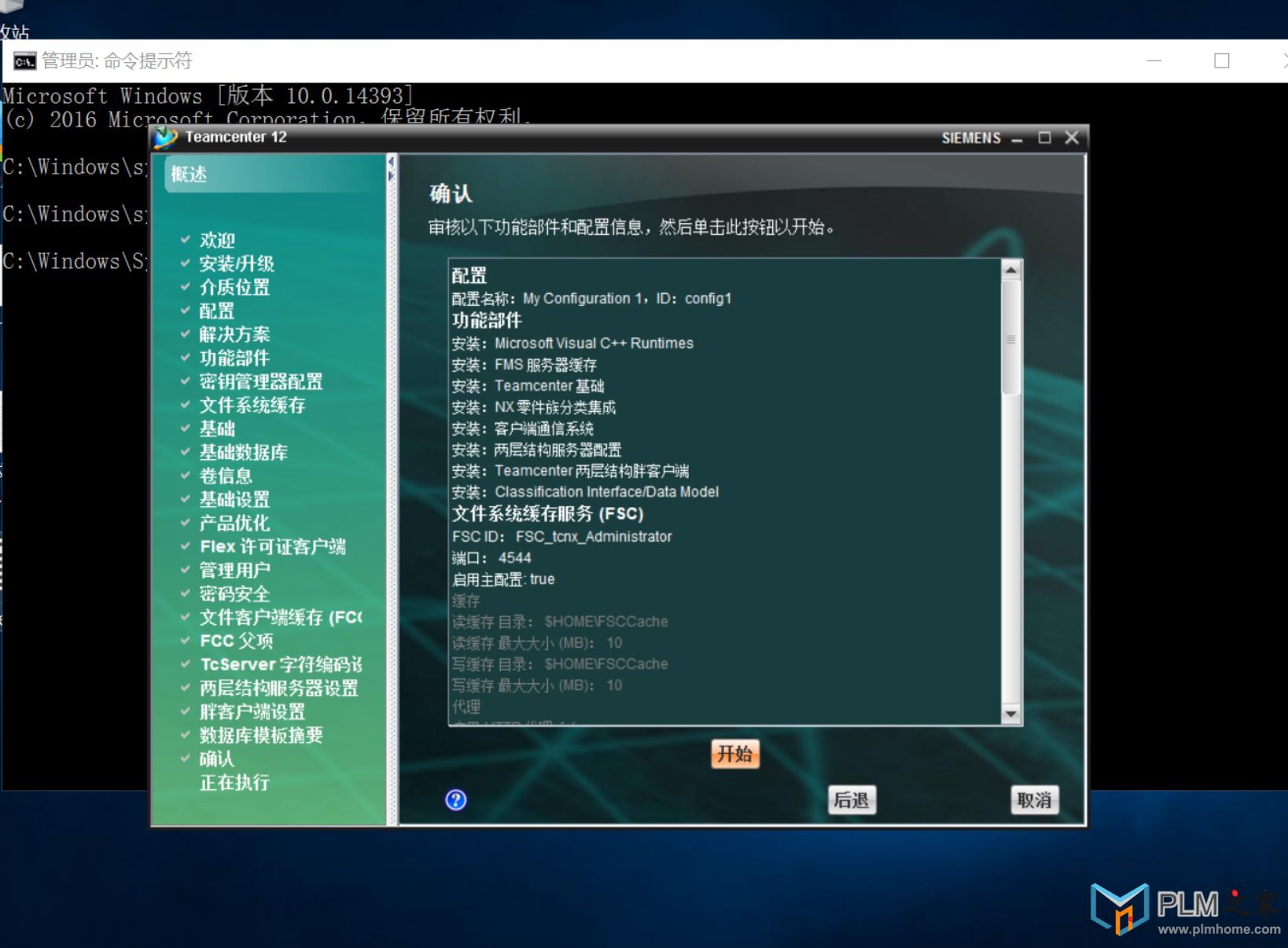The width and height of the screenshot is (1288, 948).
Task: Click the 后退 (Back) button
Action: 852,800
